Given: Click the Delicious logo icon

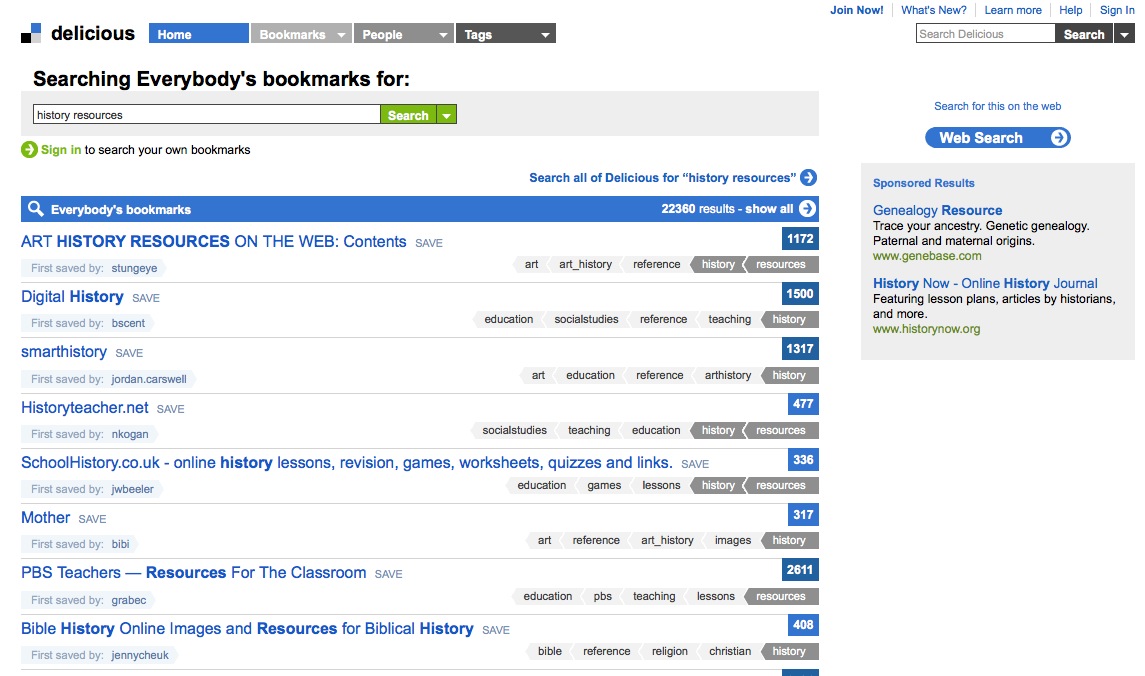Looking at the screenshot, I should point(32,34).
